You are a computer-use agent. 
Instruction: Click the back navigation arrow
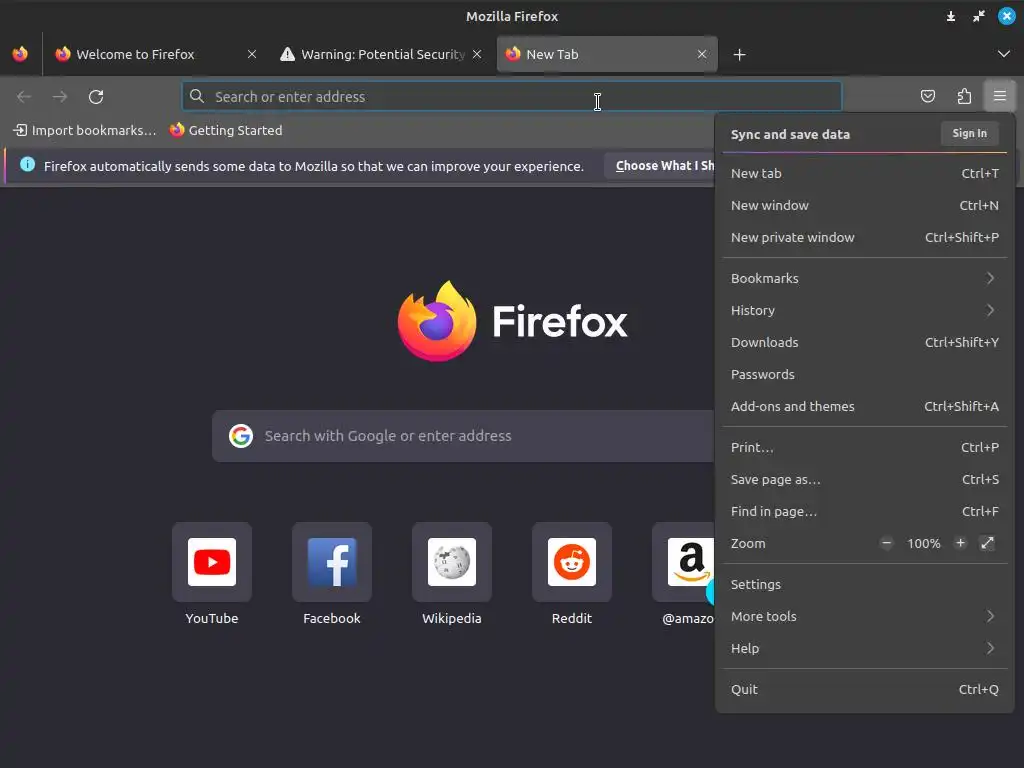point(24,97)
